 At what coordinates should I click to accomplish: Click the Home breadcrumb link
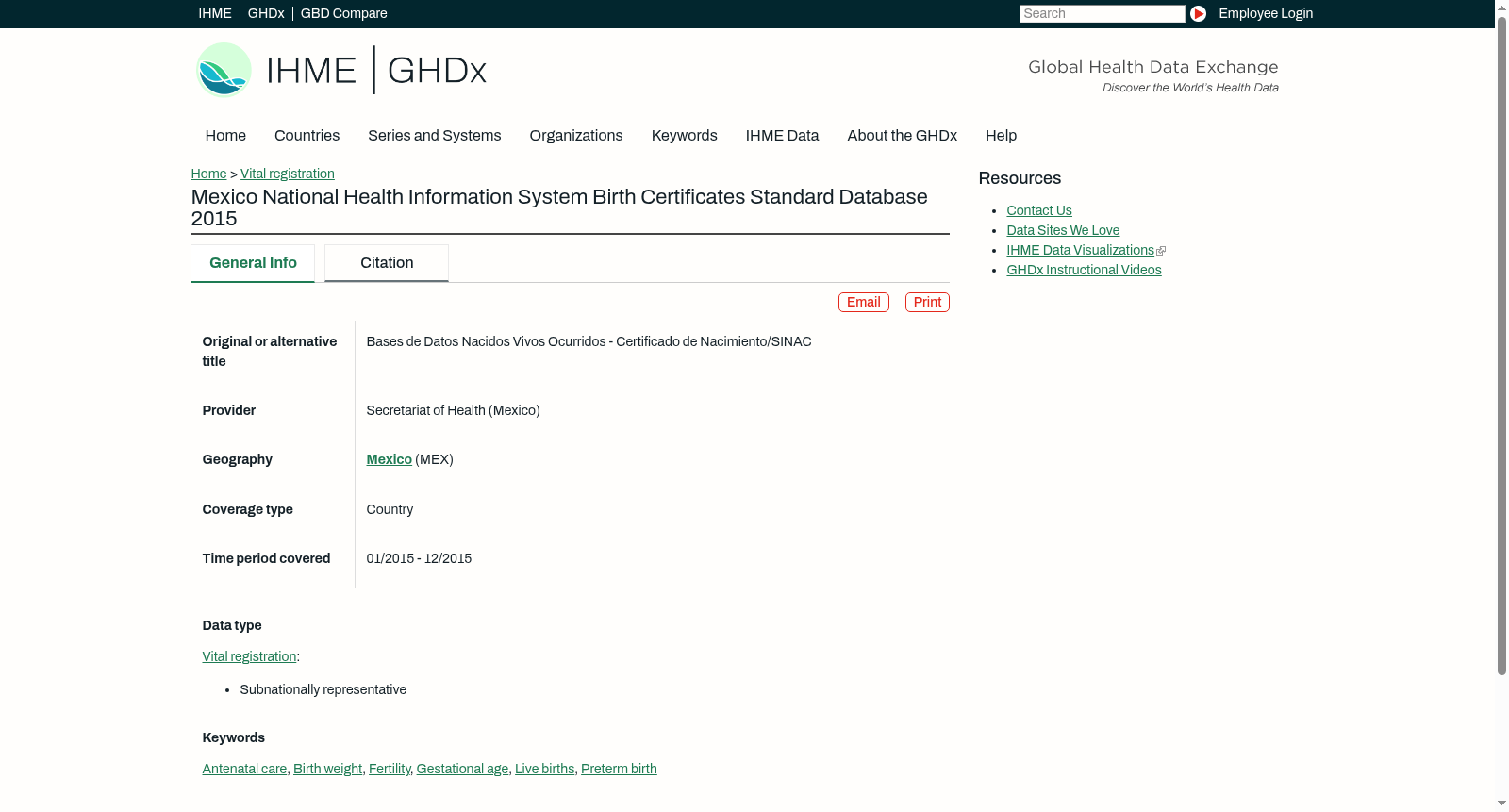[208, 174]
